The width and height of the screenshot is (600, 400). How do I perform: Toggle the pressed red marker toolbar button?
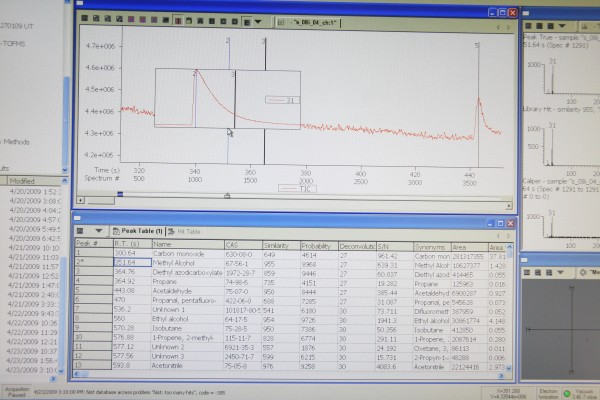click(178, 21)
